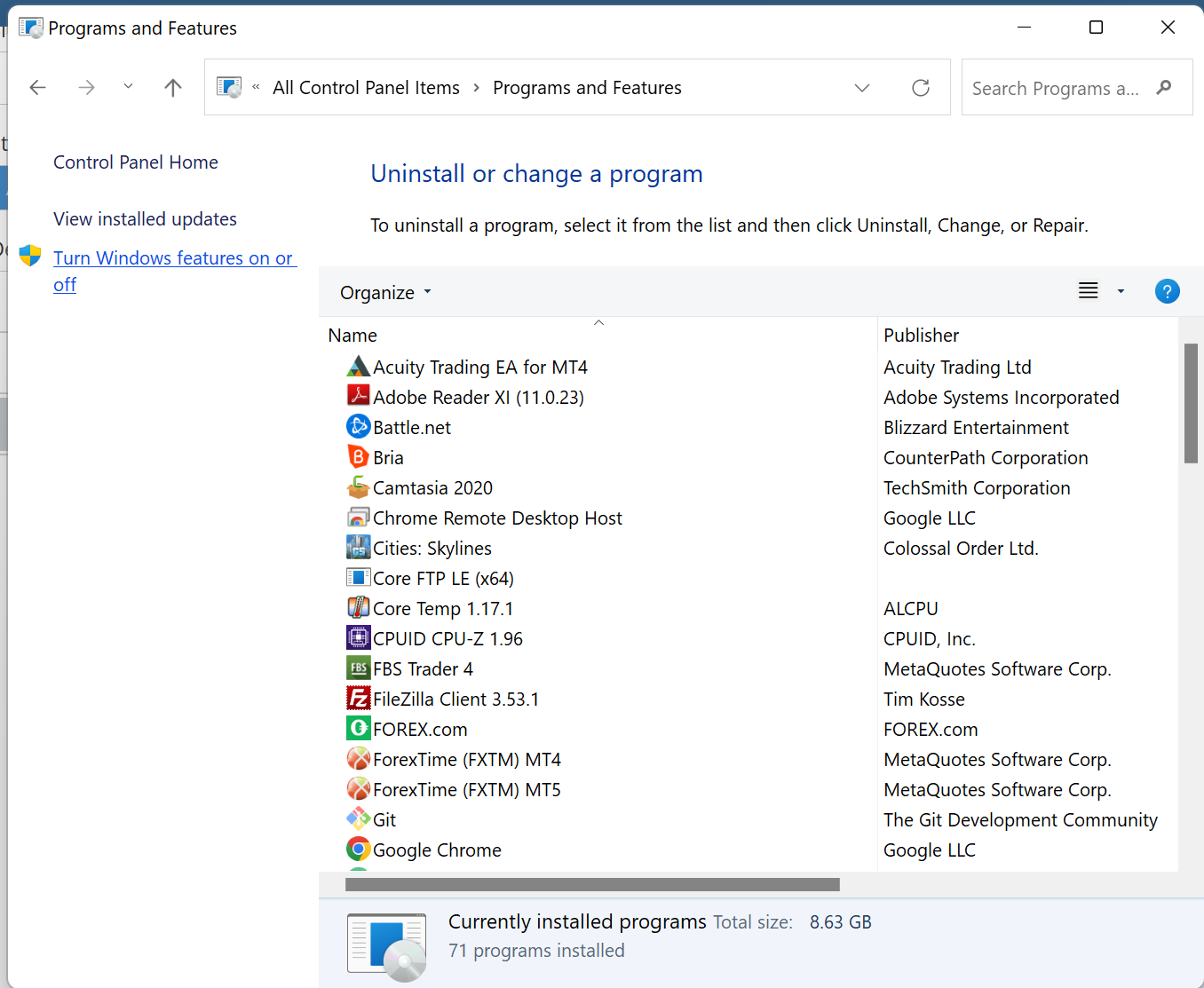Viewport: 1204px width, 988px height.
Task: Click the horizontal scrollbar of program list
Action: (x=592, y=884)
